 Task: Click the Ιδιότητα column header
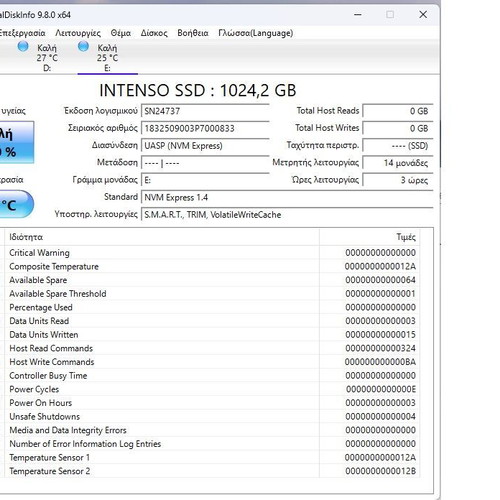coord(162,237)
